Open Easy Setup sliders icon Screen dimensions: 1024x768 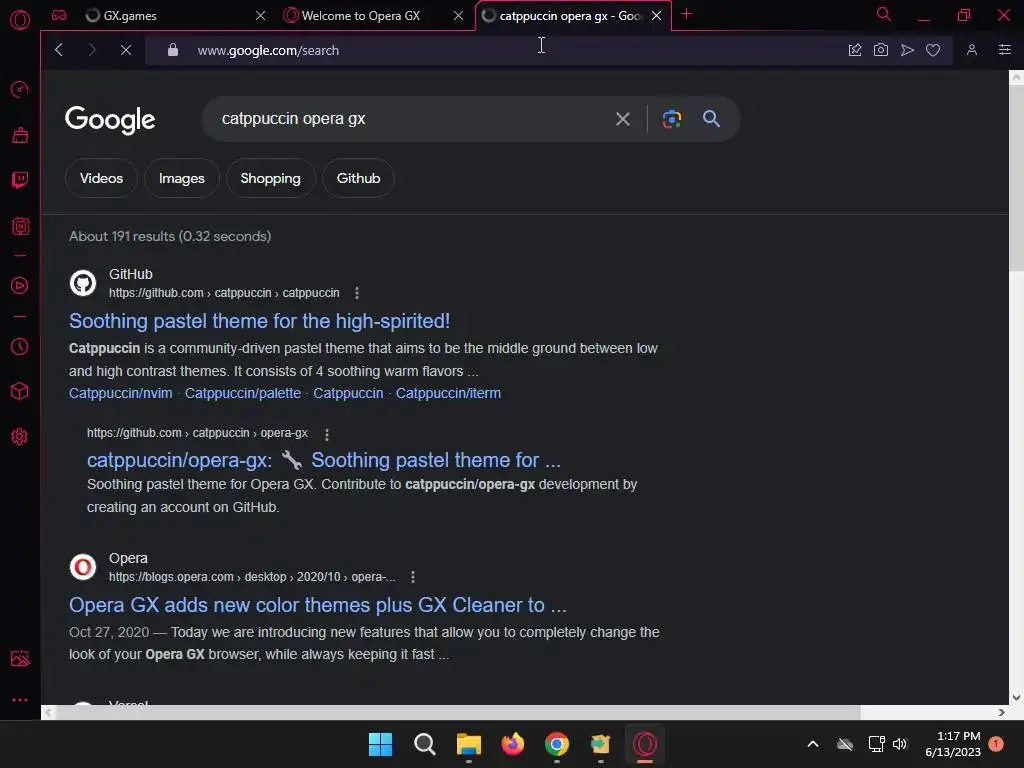pos(1005,50)
